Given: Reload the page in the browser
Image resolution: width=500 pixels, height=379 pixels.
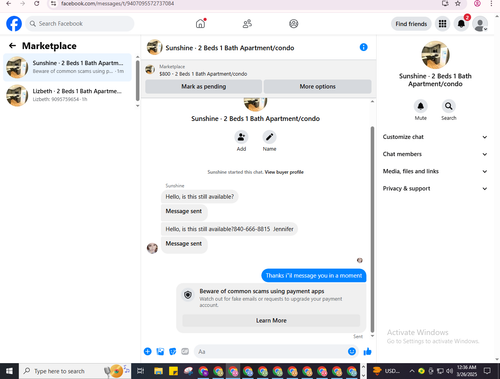Looking at the screenshot, I should coord(37,4).
